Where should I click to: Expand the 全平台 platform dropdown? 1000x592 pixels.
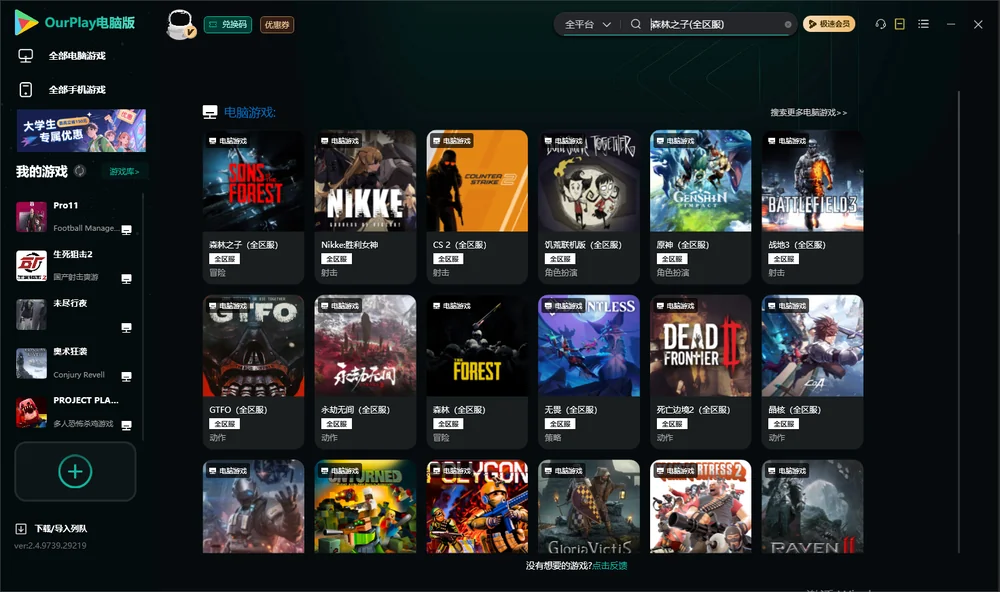pos(587,24)
